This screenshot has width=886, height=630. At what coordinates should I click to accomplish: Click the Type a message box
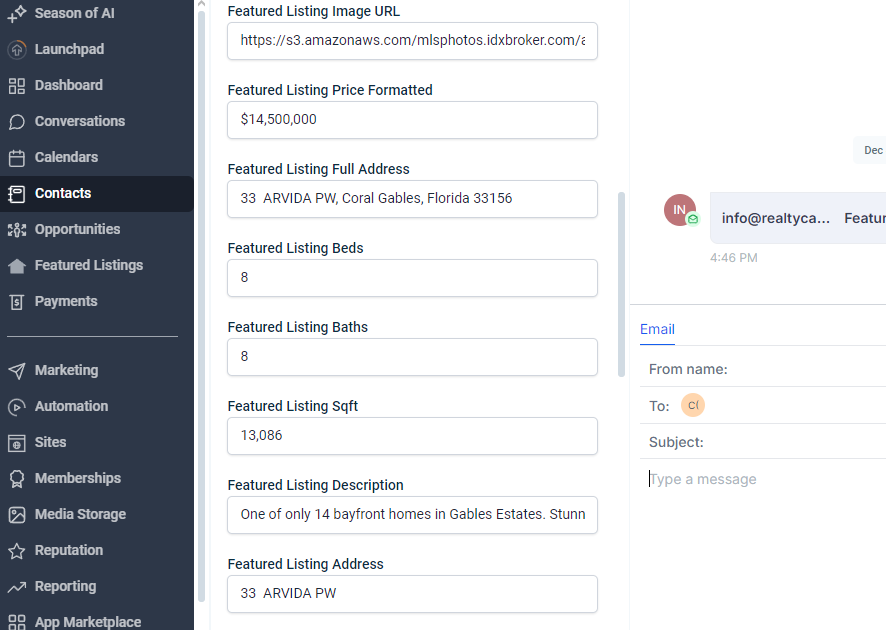coord(760,479)
